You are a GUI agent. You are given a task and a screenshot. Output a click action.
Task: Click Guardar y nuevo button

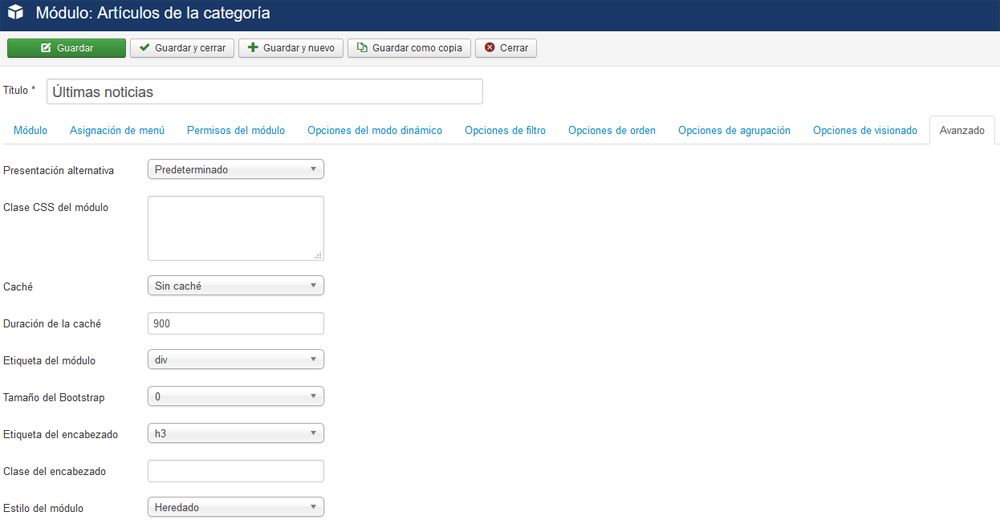tap(291, 48)
